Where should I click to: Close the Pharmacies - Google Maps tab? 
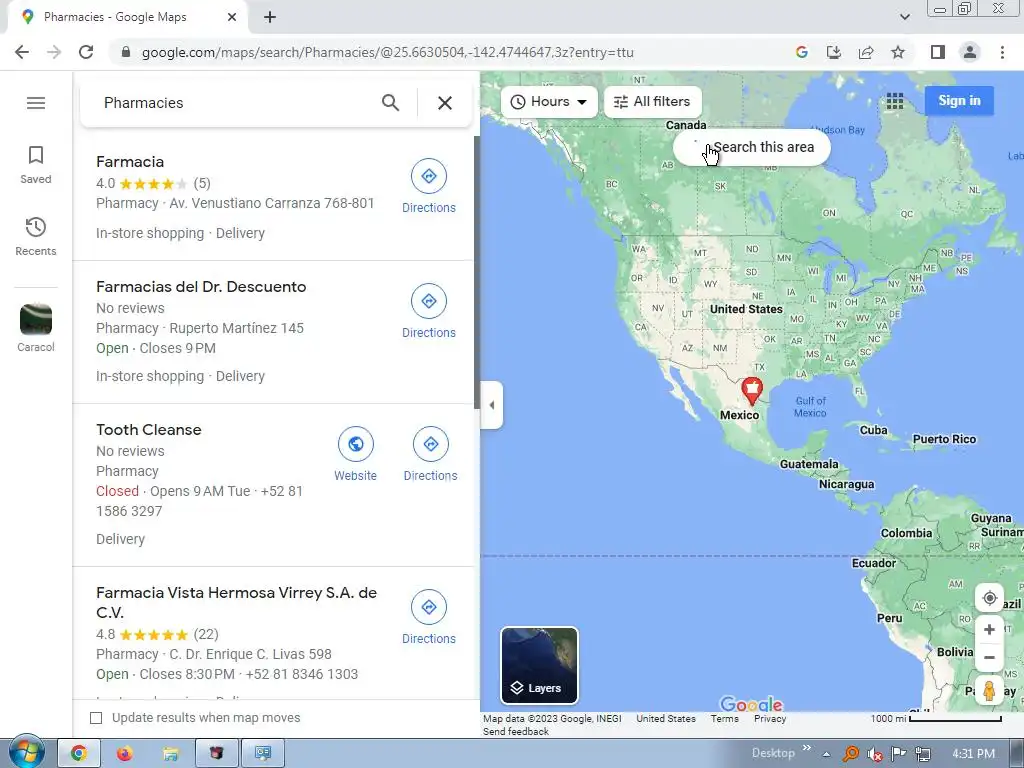[x=232, y=18]
